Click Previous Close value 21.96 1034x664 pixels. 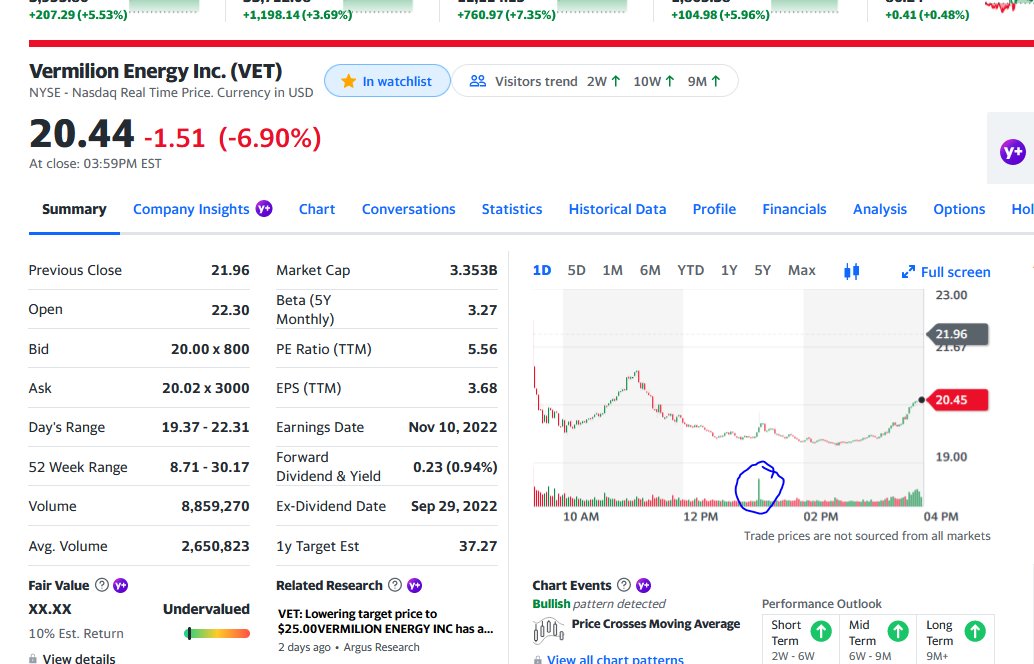point(230,270)
